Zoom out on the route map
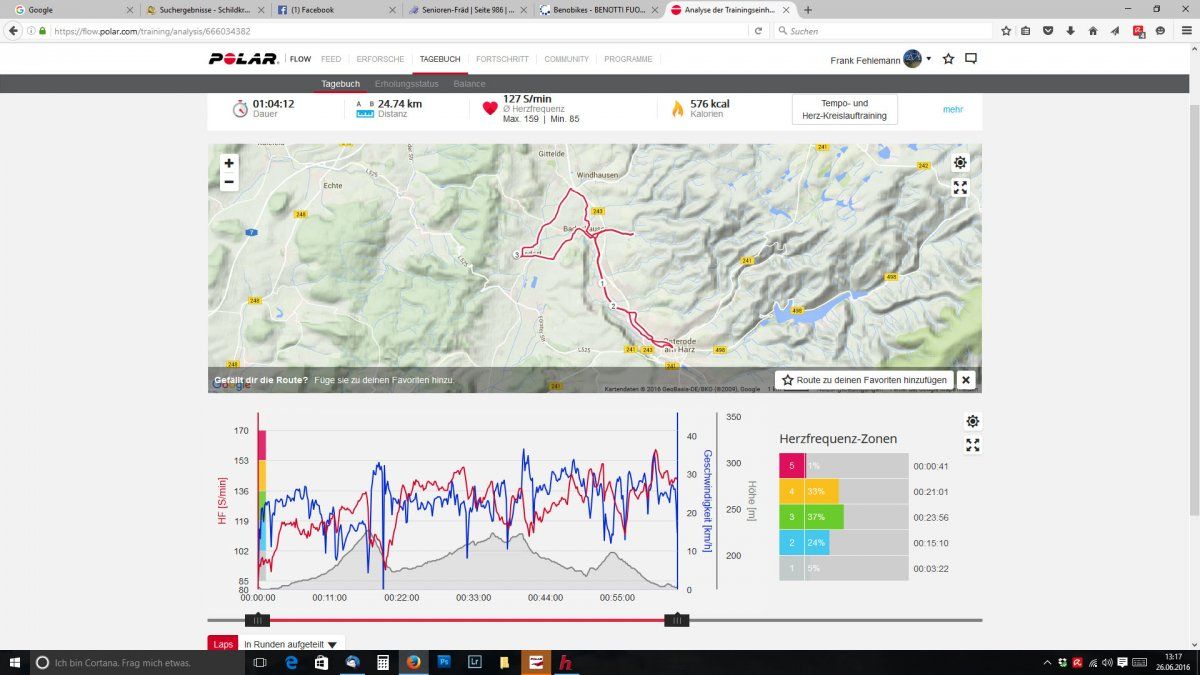The width and height of the screenshot is (1200, 675). pos(229,182)
